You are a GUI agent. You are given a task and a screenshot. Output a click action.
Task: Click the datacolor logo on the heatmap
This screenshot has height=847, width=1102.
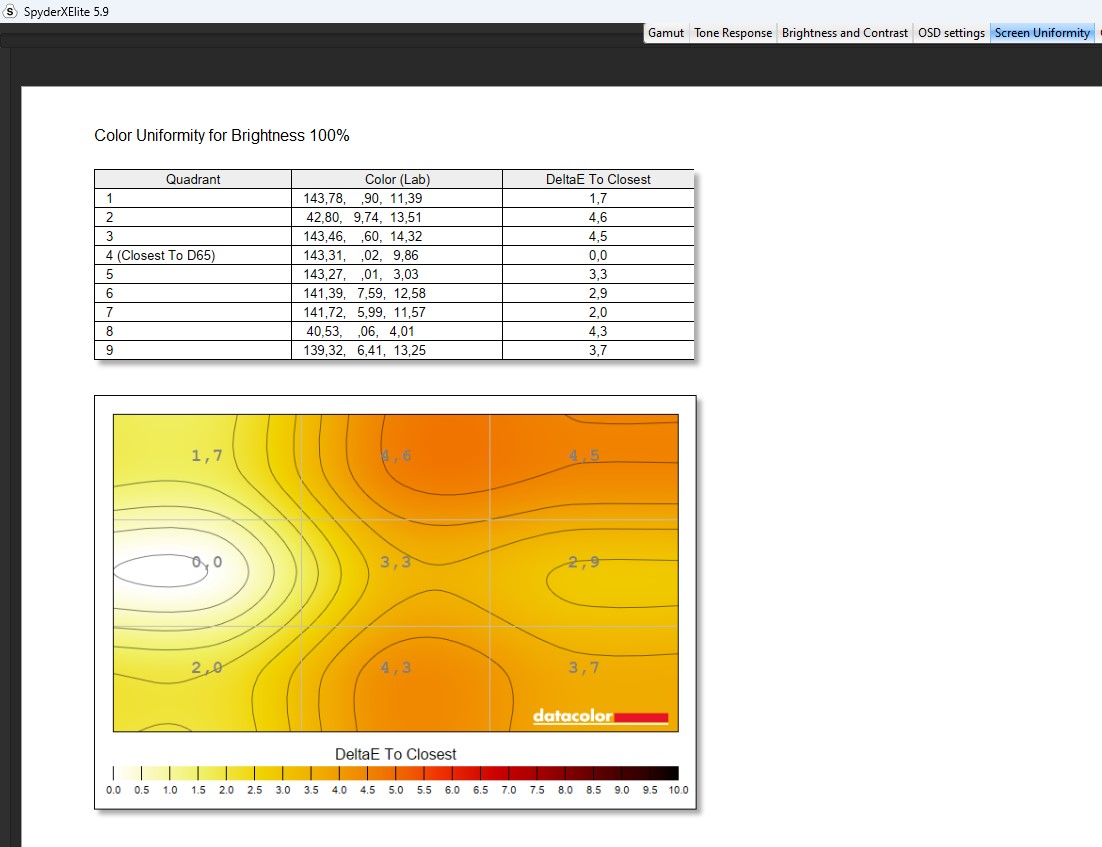click(600, 716)
